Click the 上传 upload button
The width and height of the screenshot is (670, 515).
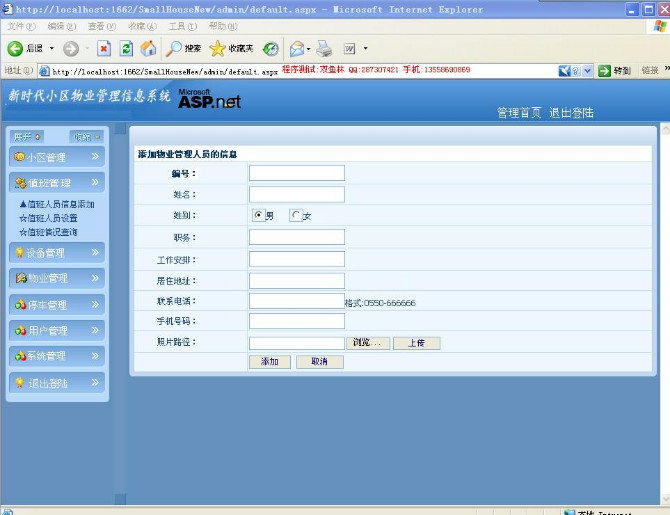[x=417, y=343]
